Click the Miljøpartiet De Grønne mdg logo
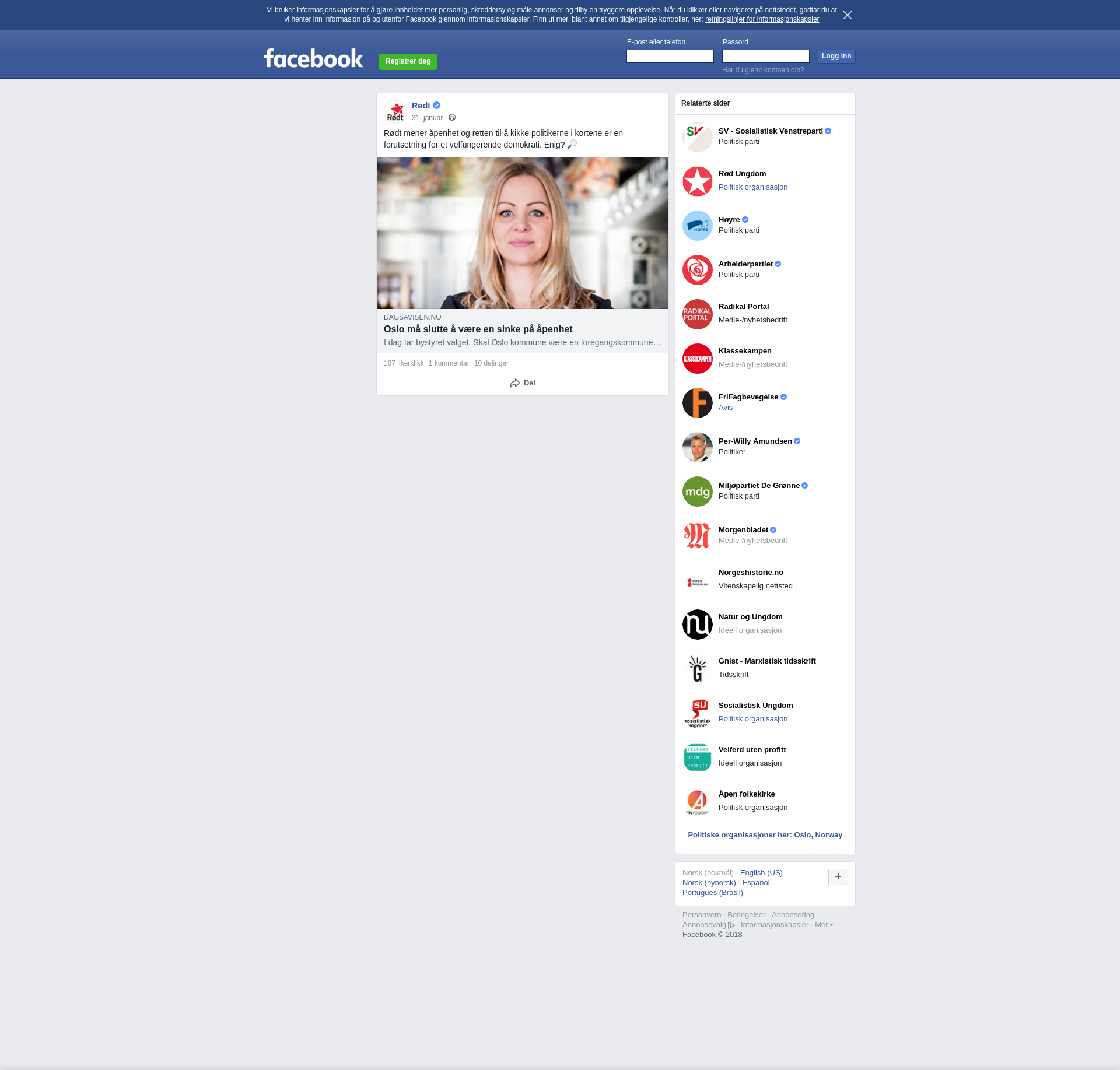This screenshot has height=1070, width=1120. [x=698, y=492]
